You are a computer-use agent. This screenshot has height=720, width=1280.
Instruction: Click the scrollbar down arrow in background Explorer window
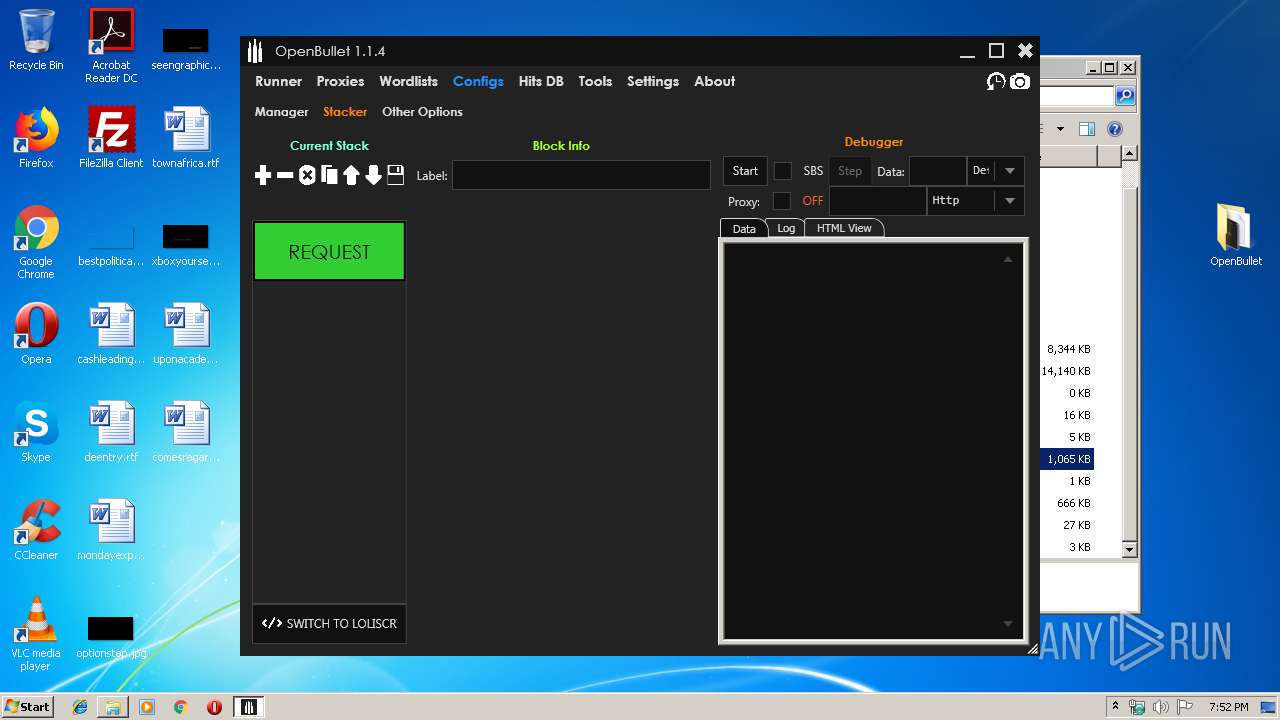(1129, 549)
